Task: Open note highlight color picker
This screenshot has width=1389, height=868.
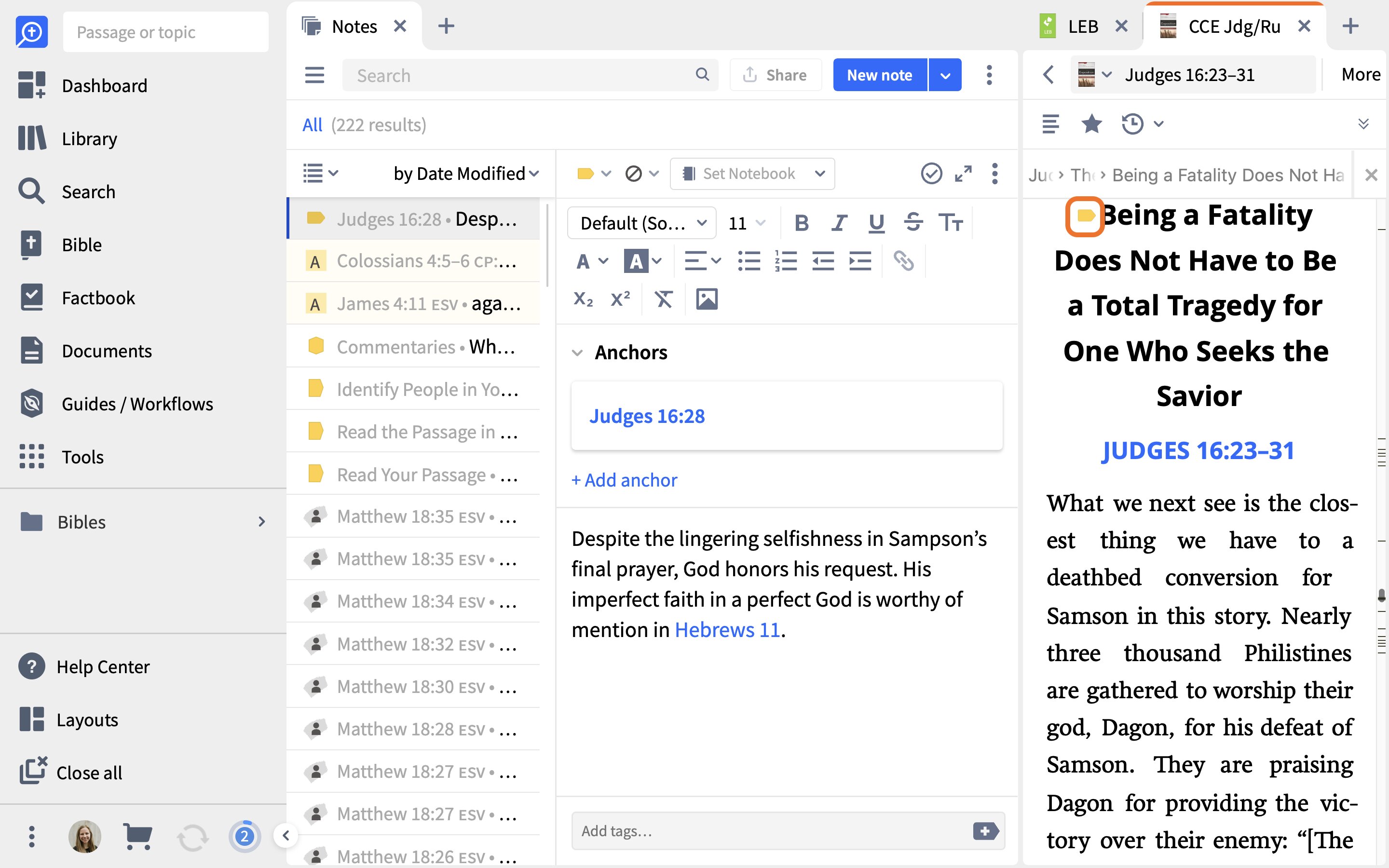Action: (x=594, y=174)
